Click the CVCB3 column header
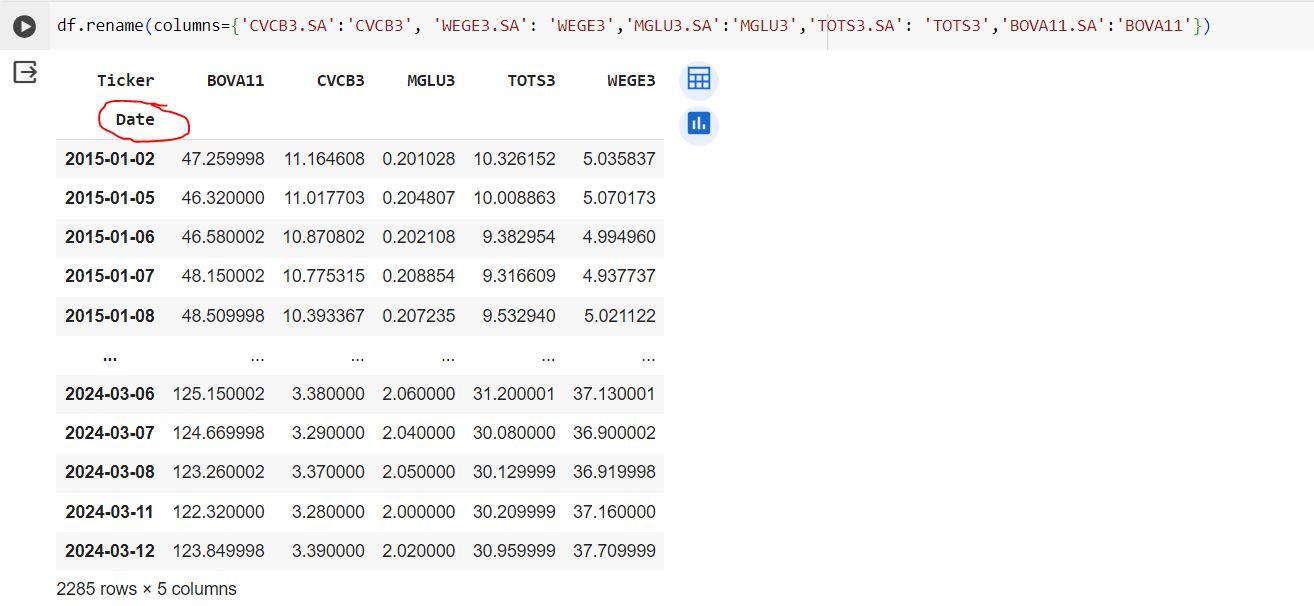The width and height of the screenshot is (1314, 606). (x=340, y=80)
